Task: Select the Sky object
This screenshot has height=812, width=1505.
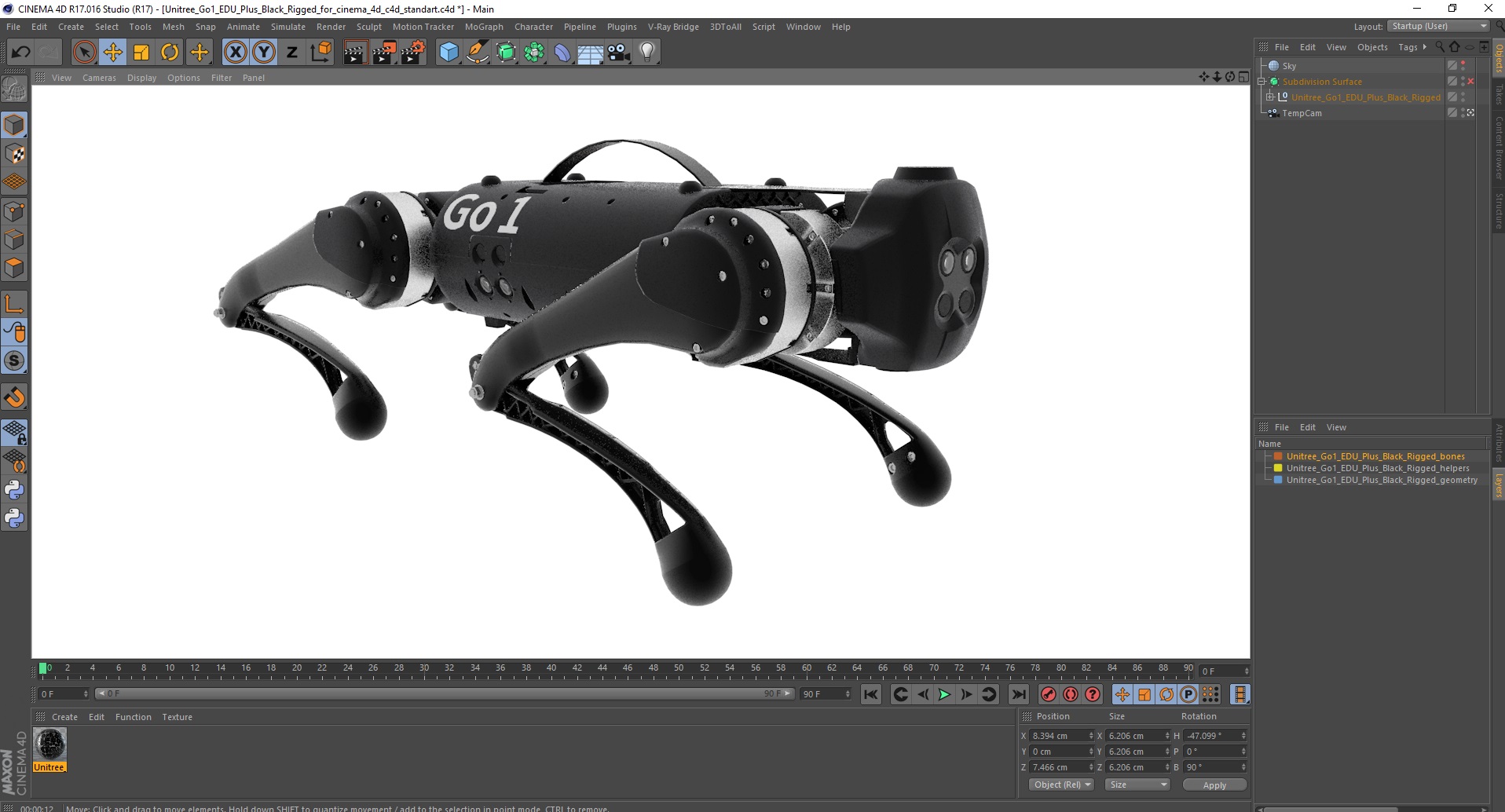Action: point(1289,66)
